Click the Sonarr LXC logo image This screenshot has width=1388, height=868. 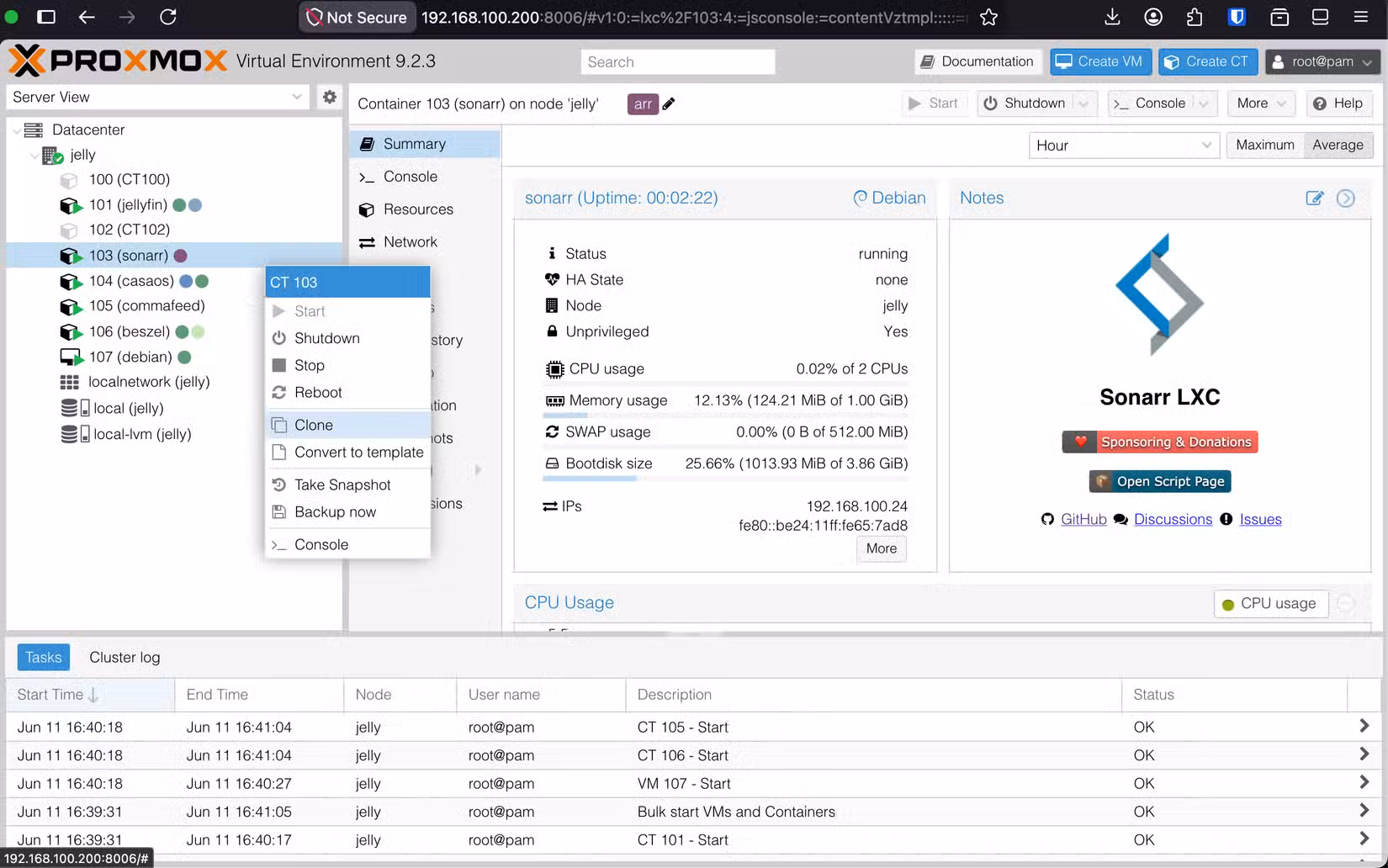pos(1159,295)
